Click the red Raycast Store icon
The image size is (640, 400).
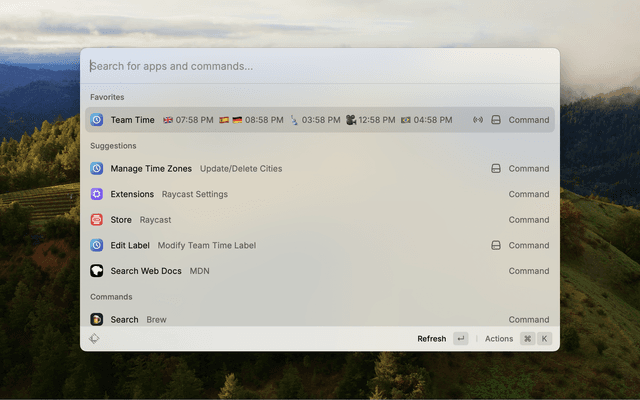click(97, 220)
